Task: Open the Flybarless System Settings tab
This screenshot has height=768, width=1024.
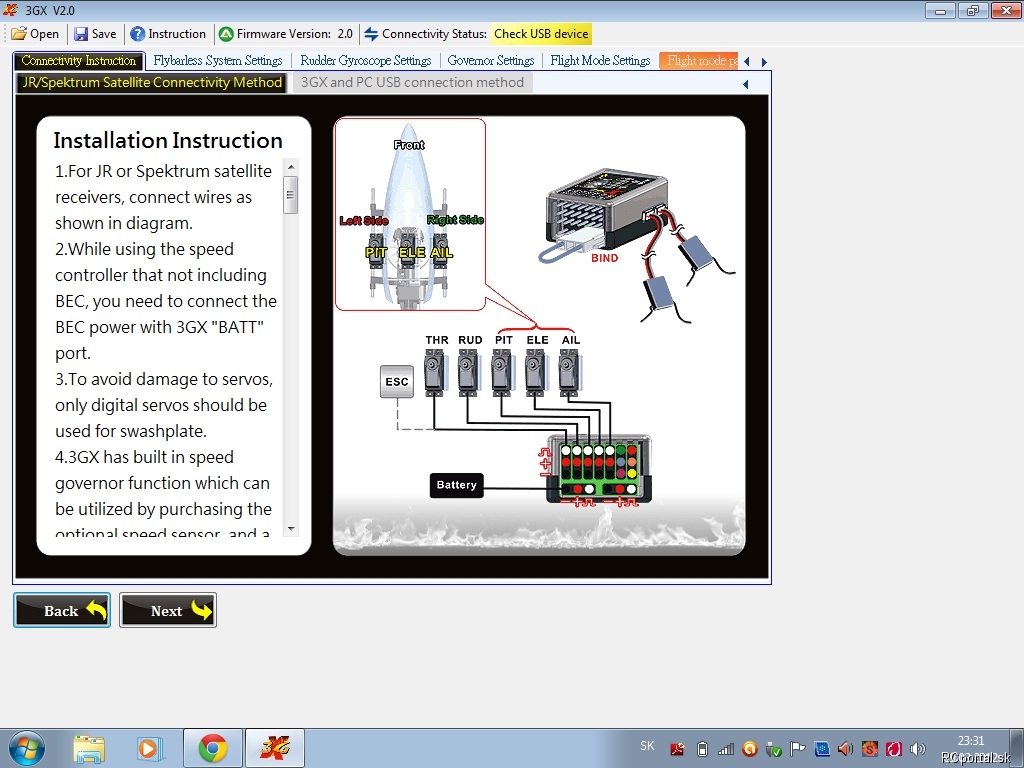Action: coord(217,61)
